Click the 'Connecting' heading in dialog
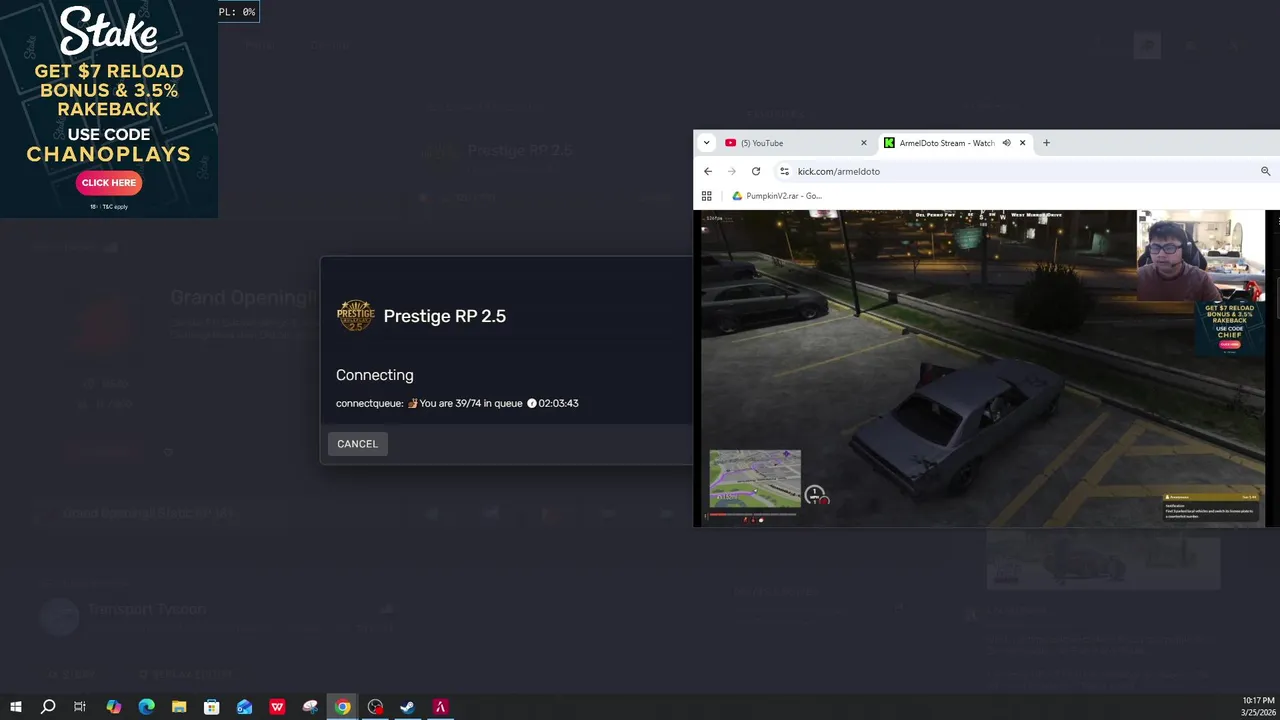 [375, 375]
